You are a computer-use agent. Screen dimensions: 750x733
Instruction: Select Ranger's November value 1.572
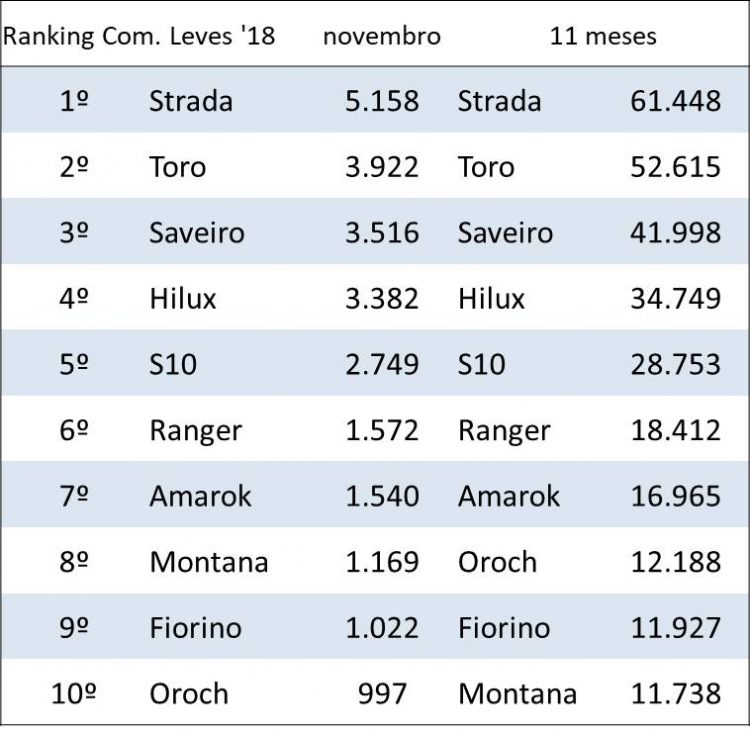click(381, 430)
